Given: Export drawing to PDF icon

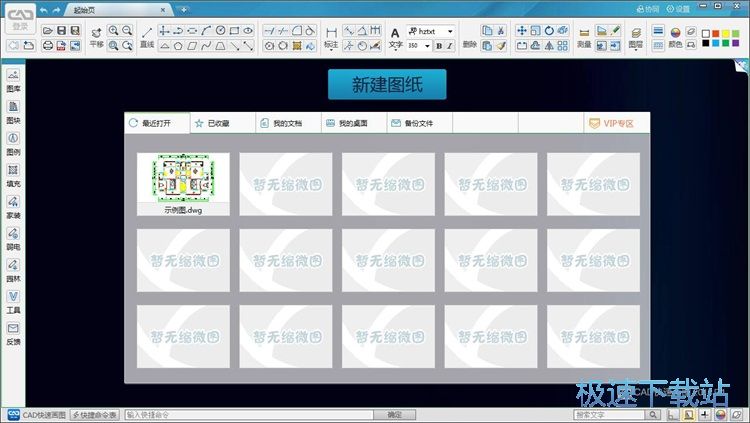Looking at the screenshot, I should [61, 46].
